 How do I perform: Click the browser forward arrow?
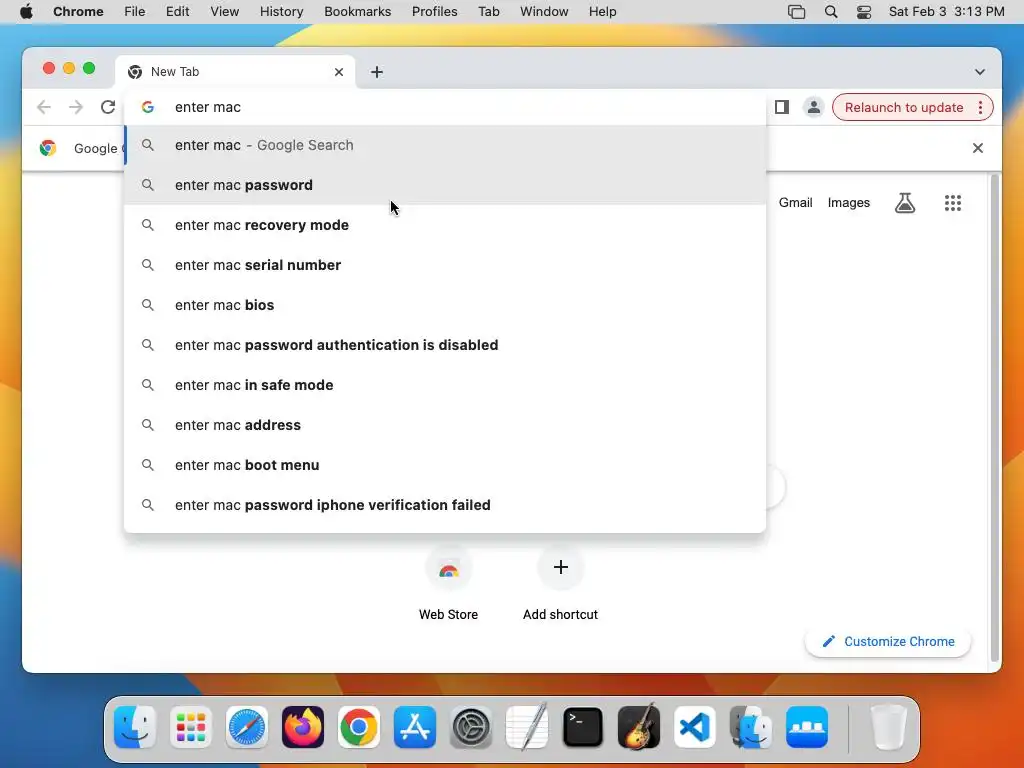click(x=76, y=107)
